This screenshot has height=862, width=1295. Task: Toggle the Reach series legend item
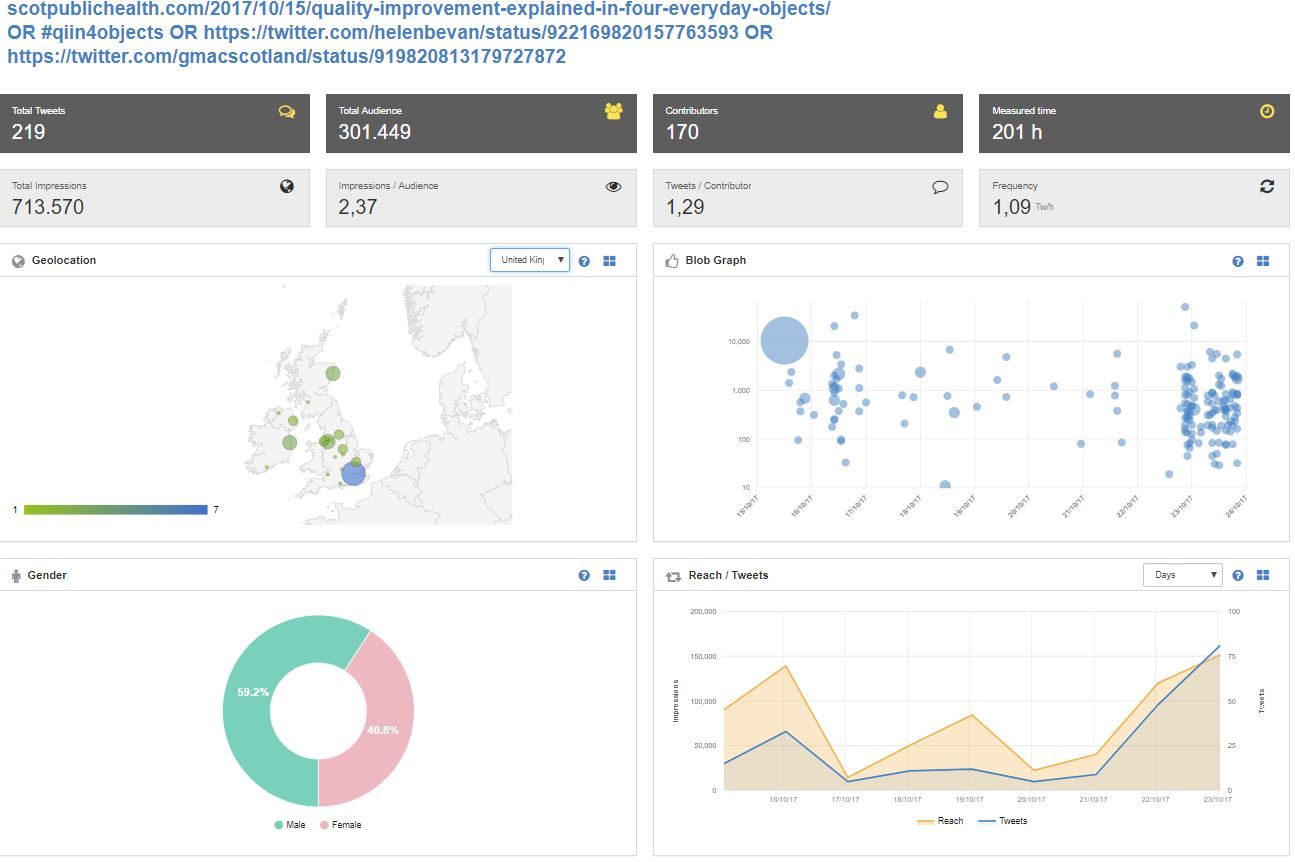pos(940,821)
